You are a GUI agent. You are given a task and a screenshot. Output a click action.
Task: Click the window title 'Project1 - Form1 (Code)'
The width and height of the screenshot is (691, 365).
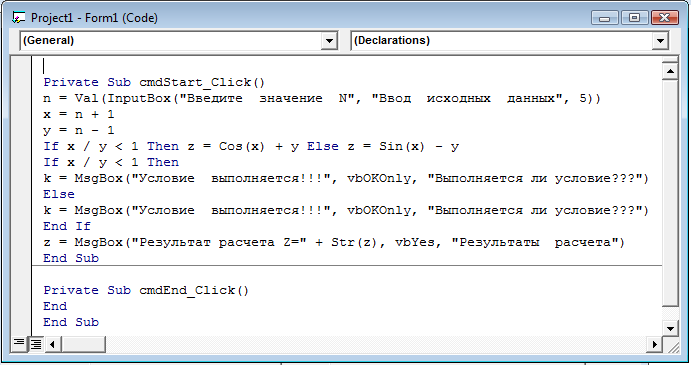tap(94, 18)
